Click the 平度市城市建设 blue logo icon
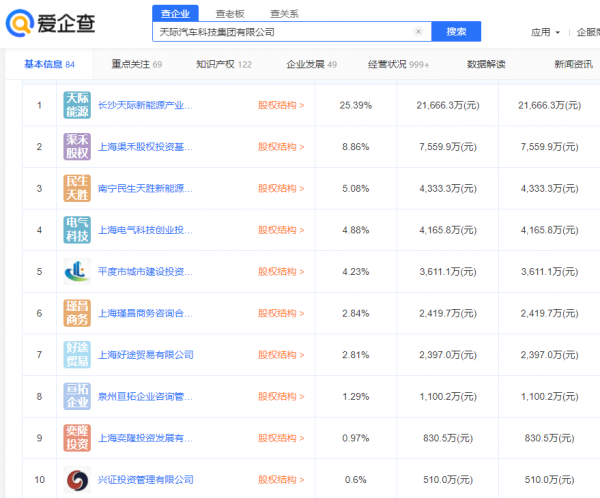The image size is (600, 498). [x=77, y=271]
